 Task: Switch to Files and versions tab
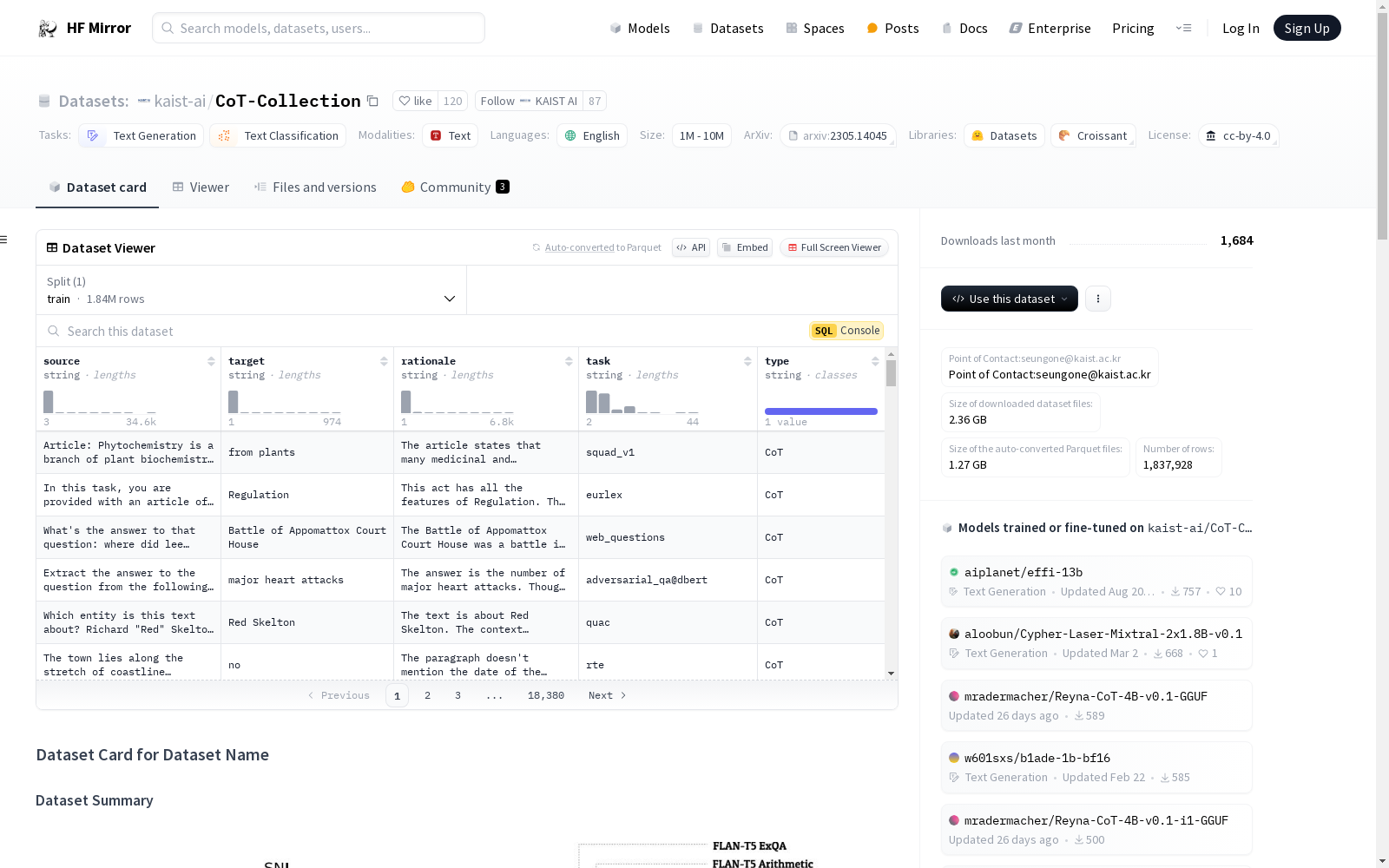click(x=315, y=187)
